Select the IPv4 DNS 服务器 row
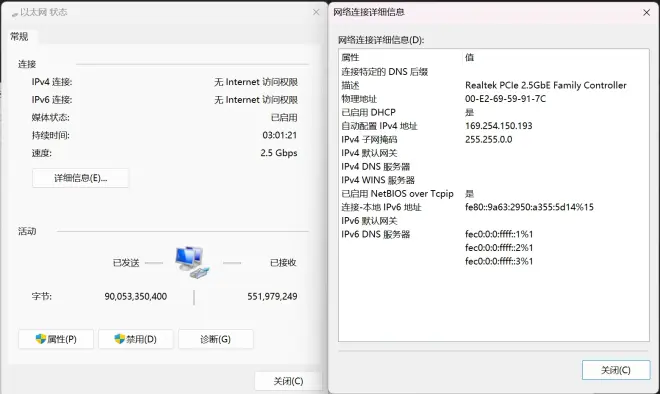Image resolution: width=660 pixels, height=394 pixels. coord(493,166)
